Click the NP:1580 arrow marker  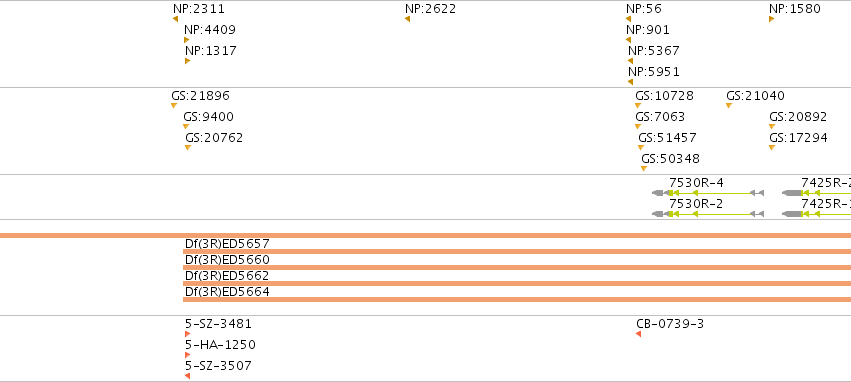pyautogui.click(x=771, y=19)
